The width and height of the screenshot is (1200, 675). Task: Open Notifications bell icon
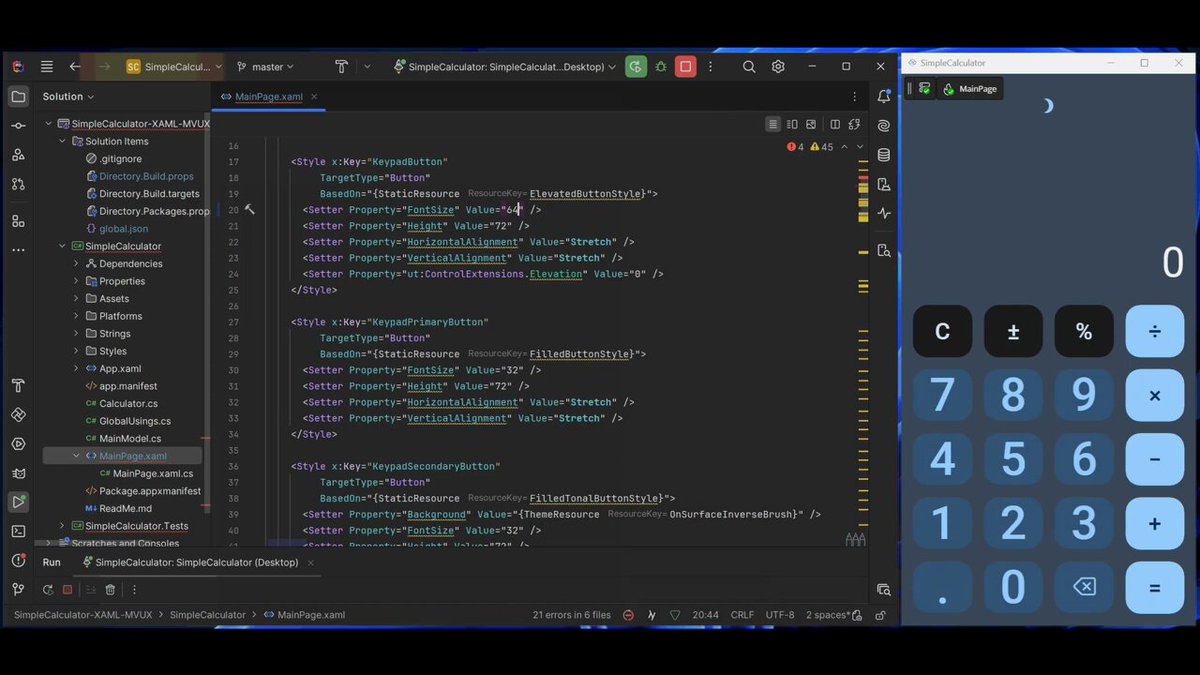coord(884,97)
